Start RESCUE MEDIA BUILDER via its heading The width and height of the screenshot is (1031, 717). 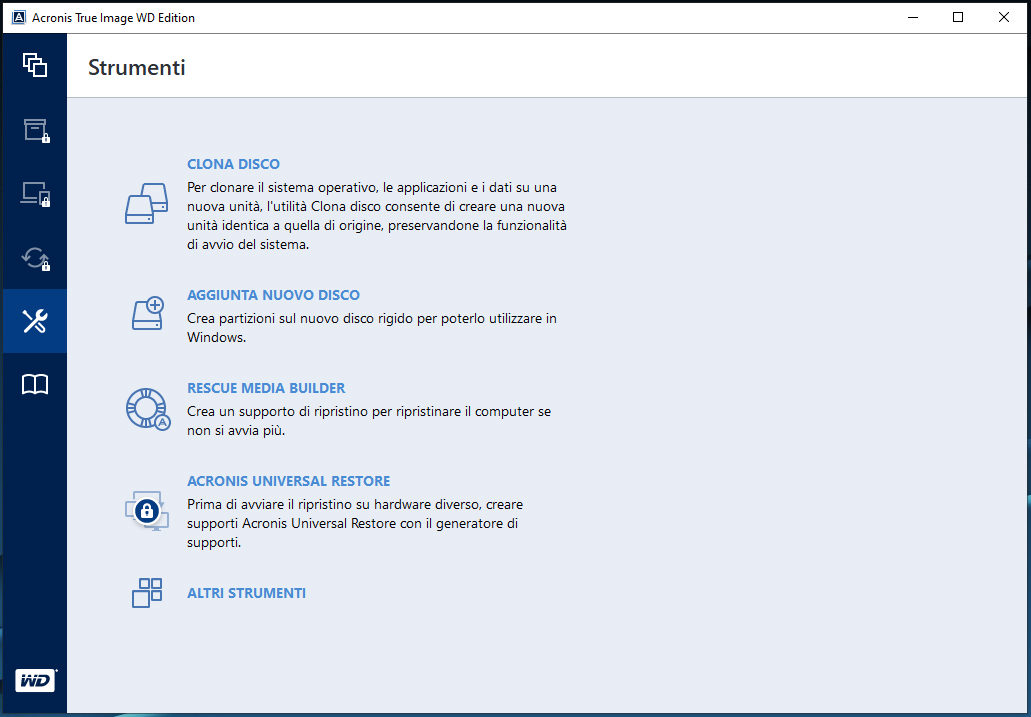(x=266, y=388)
